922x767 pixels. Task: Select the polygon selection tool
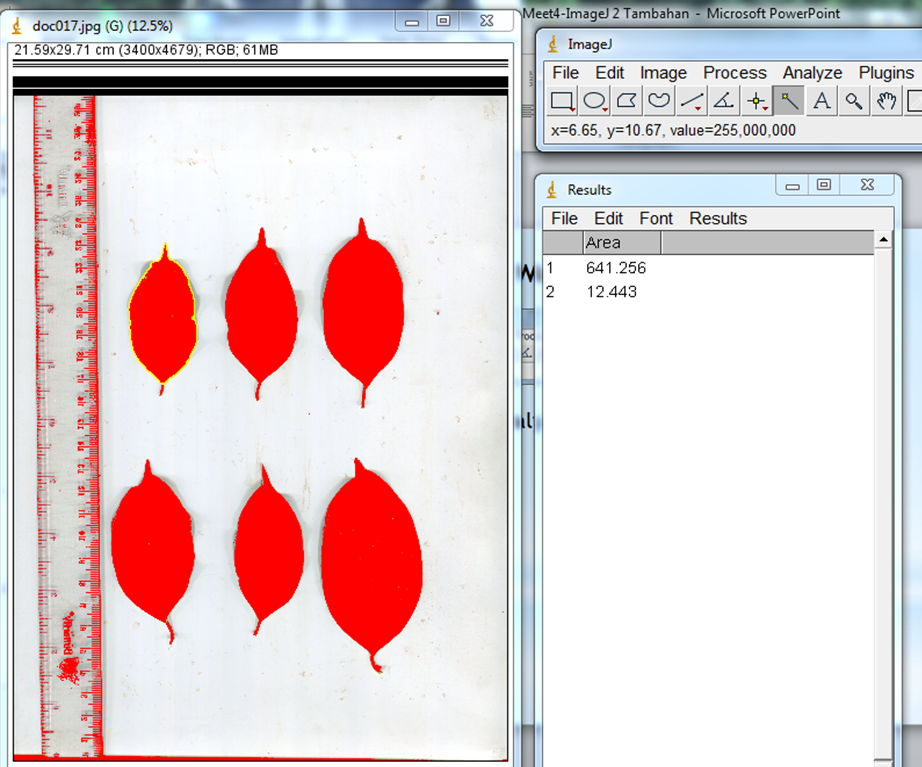[x=624, y=101]
